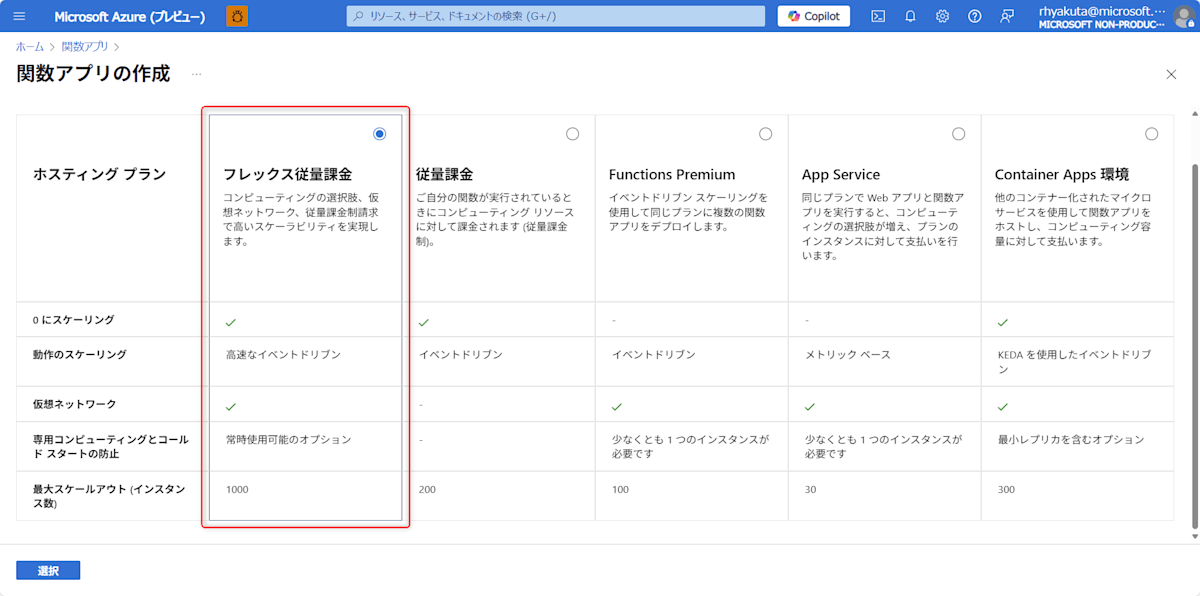
Task: Click KEDA を使用したイベントドリブン cell
Action: [1074, 362]
